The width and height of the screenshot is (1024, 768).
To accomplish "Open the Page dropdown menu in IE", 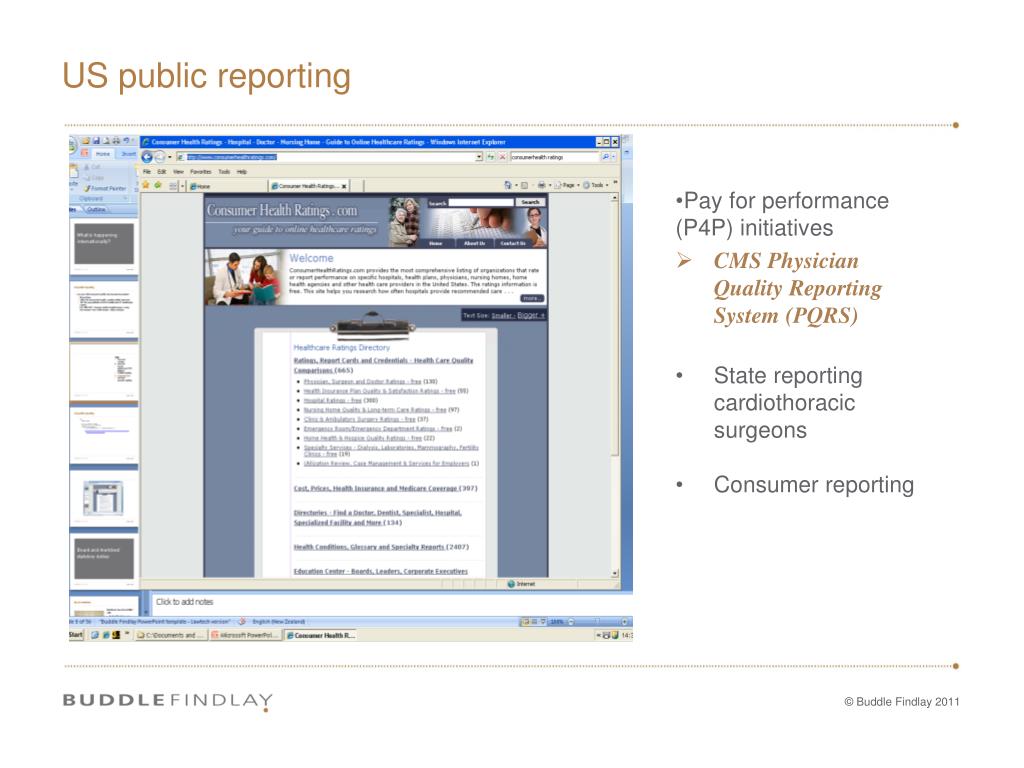I will tap(568, 185).
